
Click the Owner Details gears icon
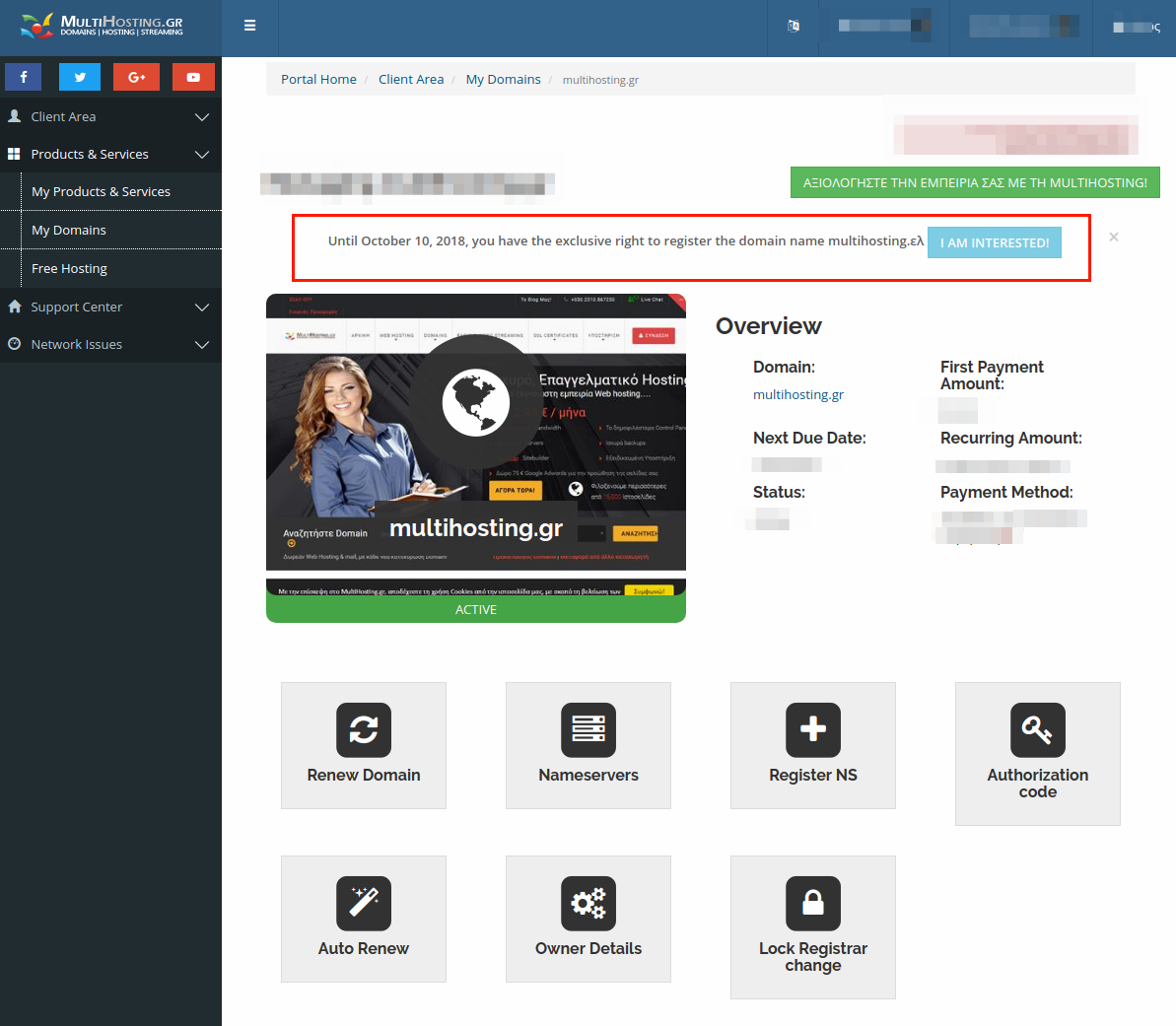click(588, 903)
